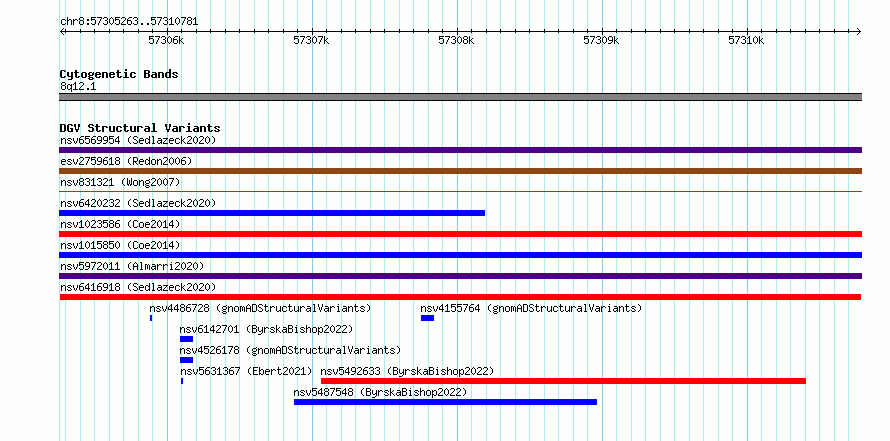This screenshot has width=890, height=441.
Task: Select nsv5631367 (Ebert2021) label
Action: click(246, 371)
